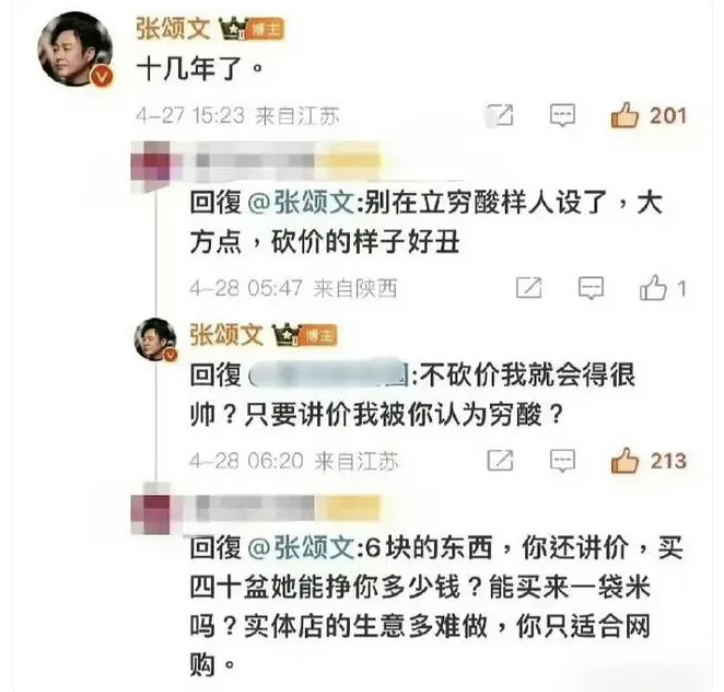Open 张颂文's small avatar in the reply
724x692 pixels.
[x=156, y=339]
